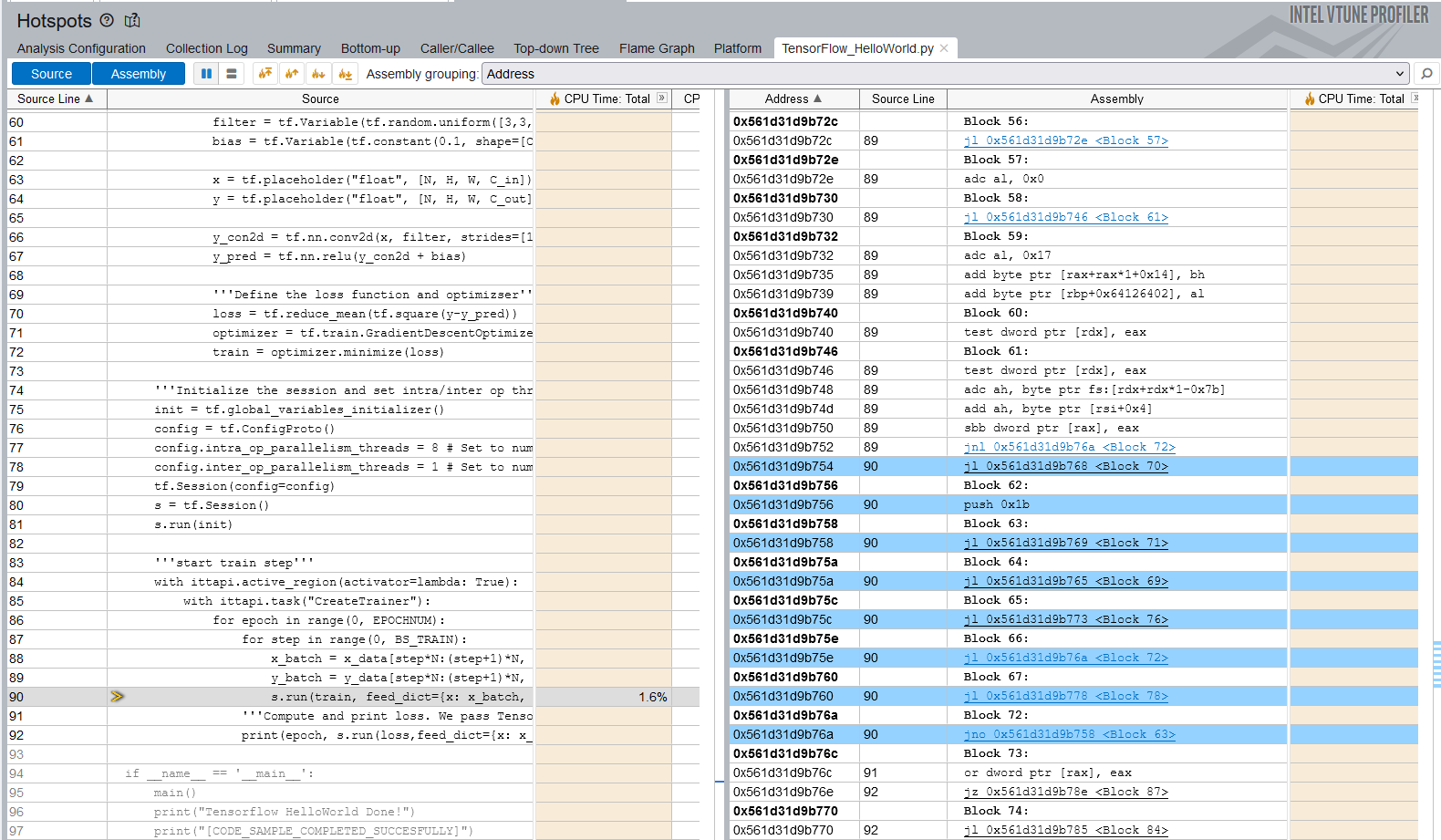
Task: Toggle the Source pane button
Action: tap(51, 74)
